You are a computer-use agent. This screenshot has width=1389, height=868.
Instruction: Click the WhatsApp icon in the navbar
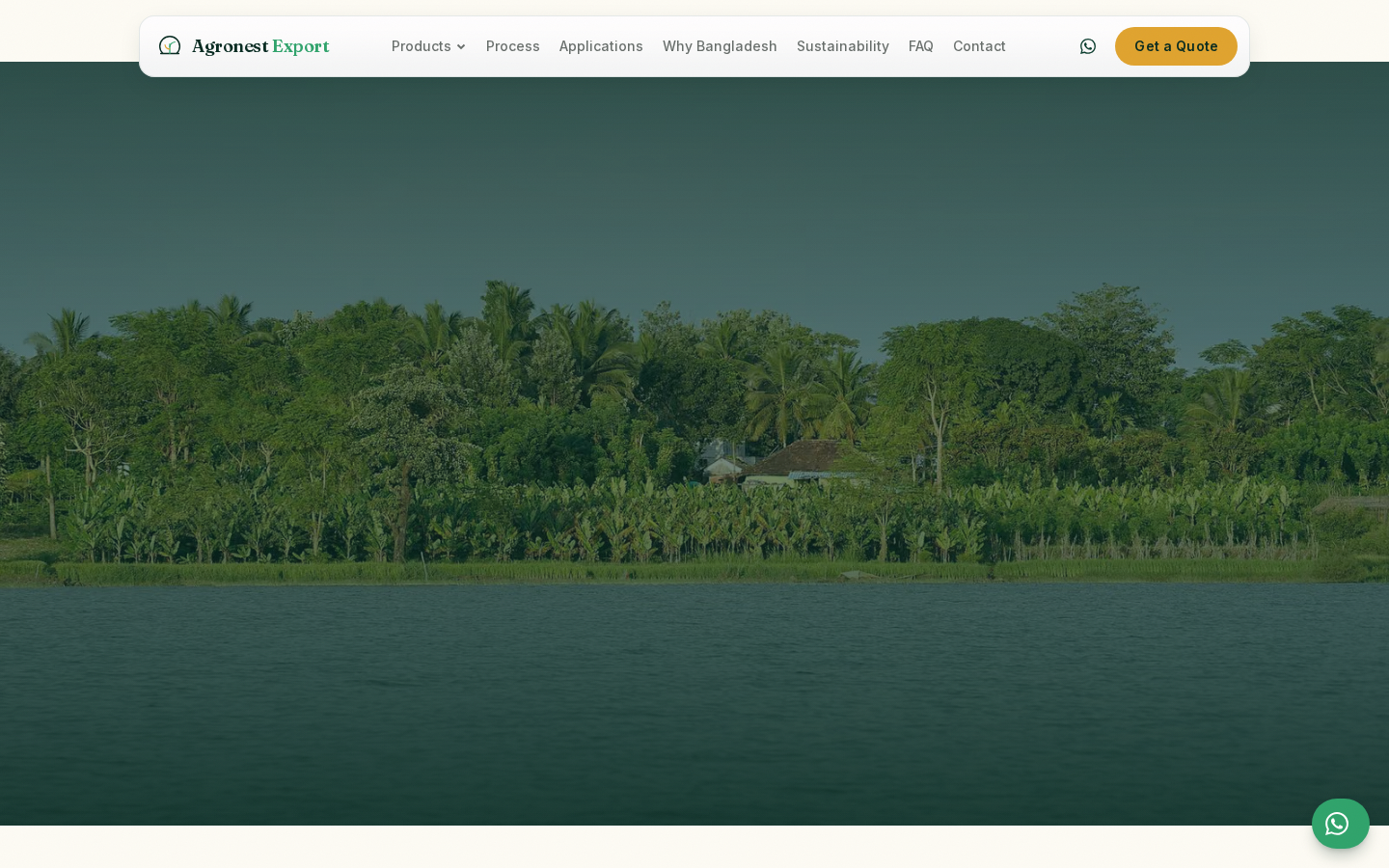click(x=1088, y=46)
